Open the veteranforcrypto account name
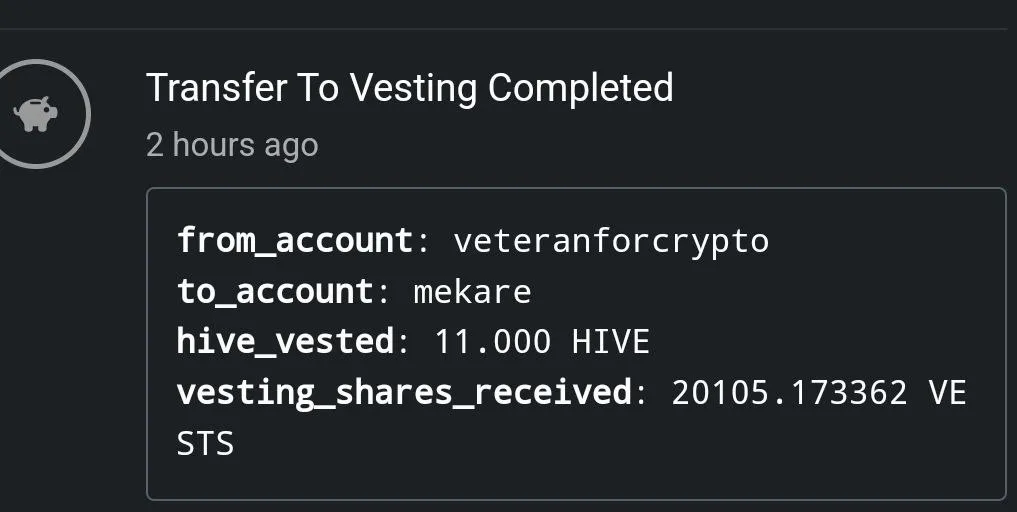 (612, 242)
